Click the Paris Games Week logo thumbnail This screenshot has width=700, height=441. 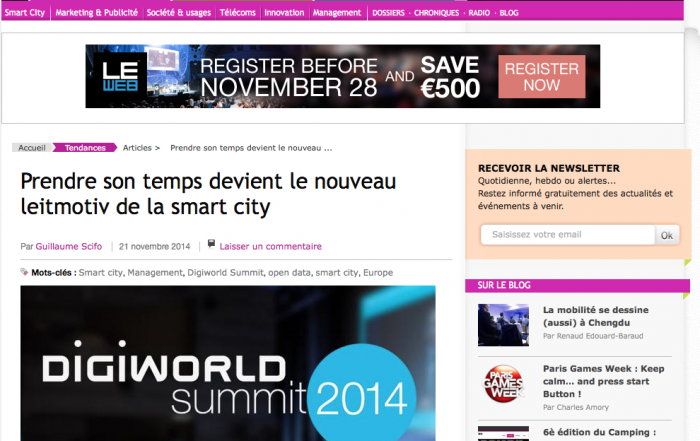coord(503,384)
